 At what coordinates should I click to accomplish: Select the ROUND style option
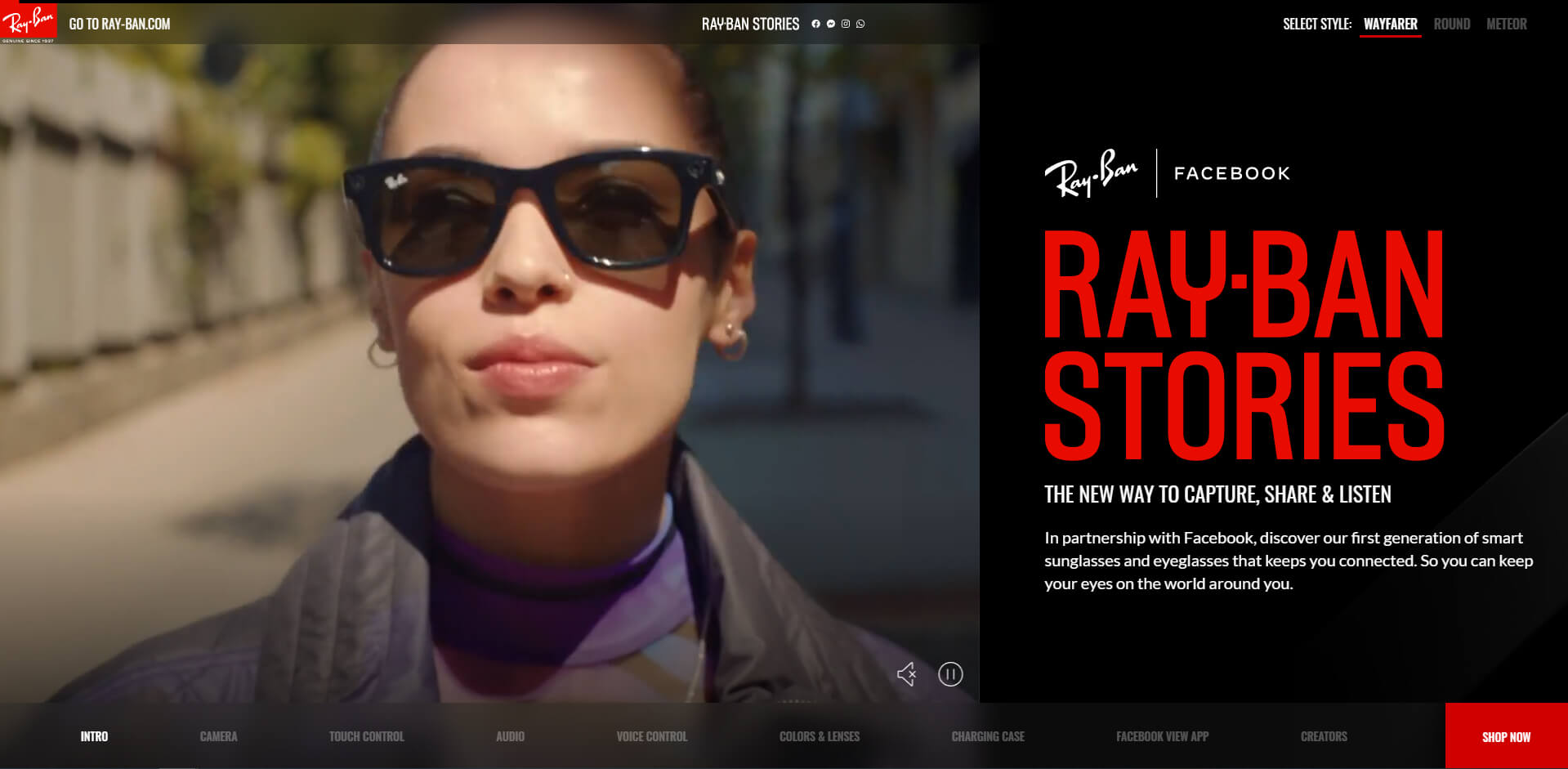coord(1452,24)
